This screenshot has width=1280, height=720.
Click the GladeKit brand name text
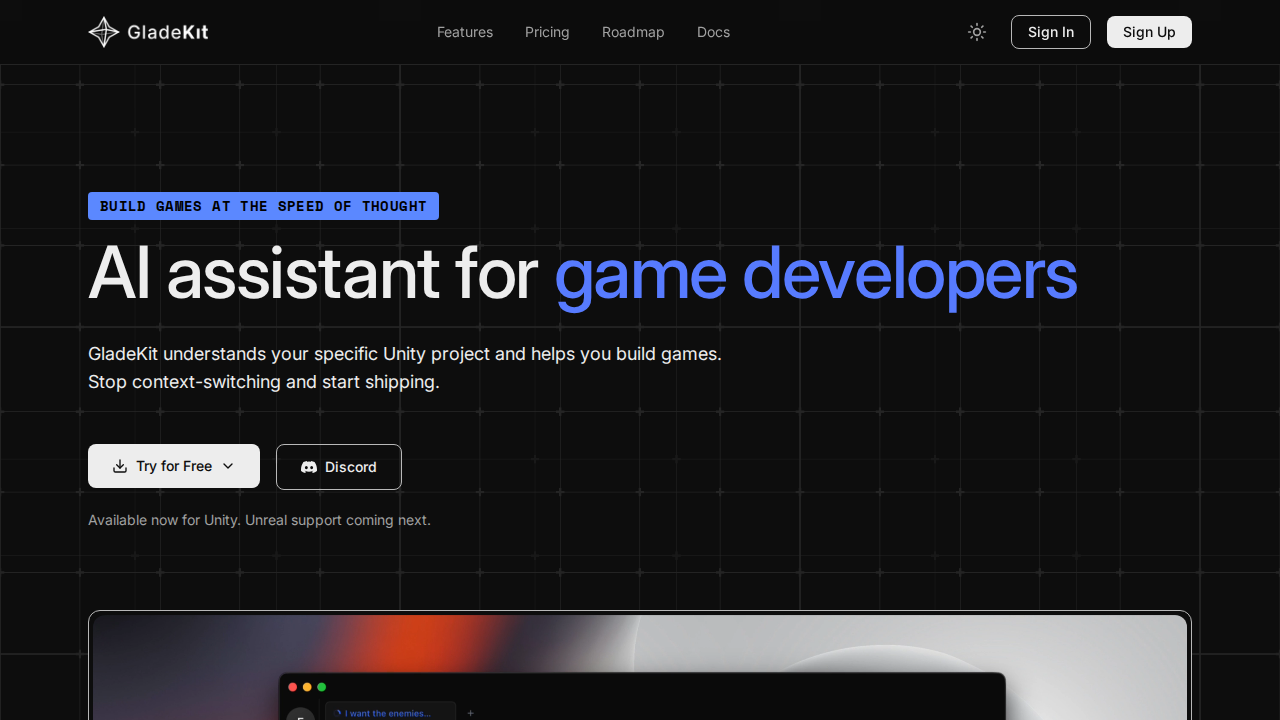click(x=168, y=32)
